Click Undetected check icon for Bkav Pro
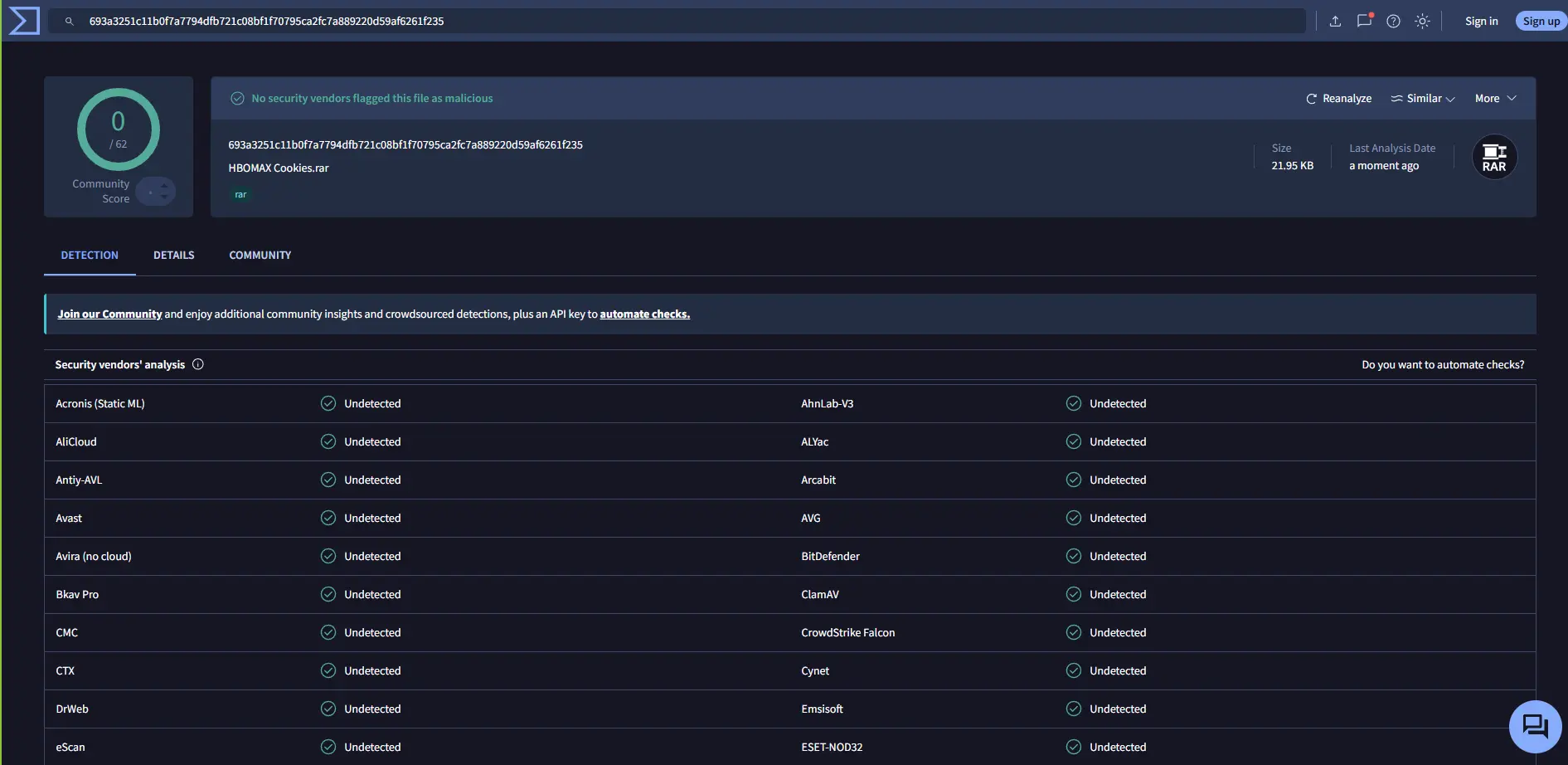Viewport: 1568px width, 765px height. click(x=328, y=595)
